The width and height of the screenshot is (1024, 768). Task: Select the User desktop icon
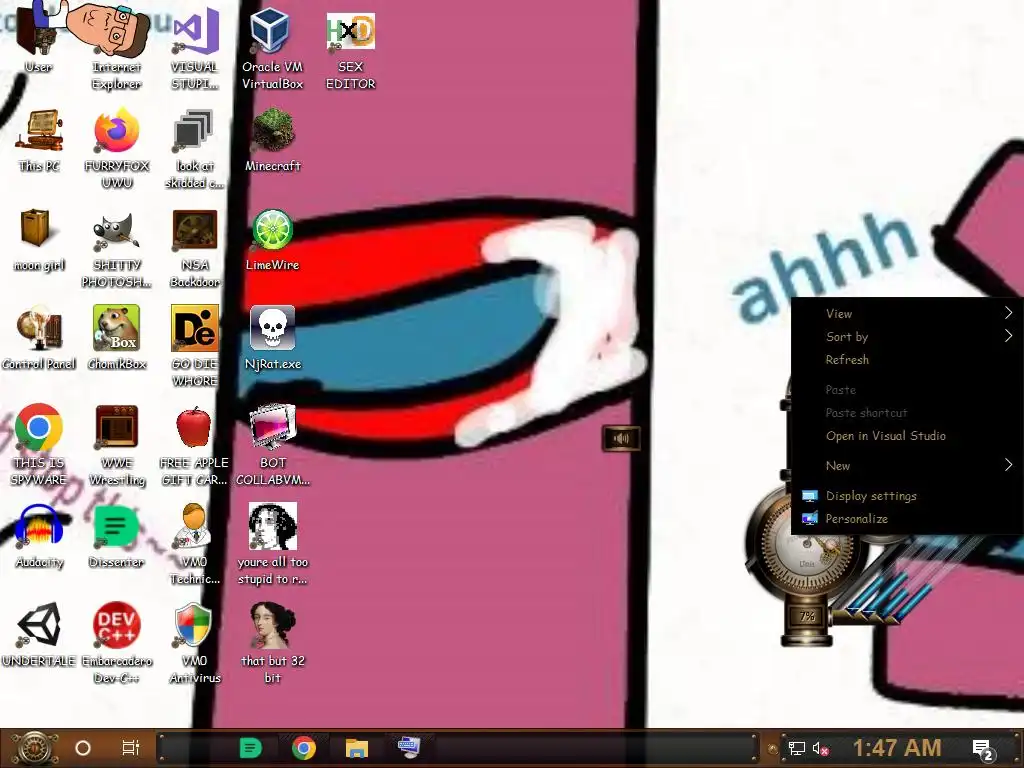38,39
